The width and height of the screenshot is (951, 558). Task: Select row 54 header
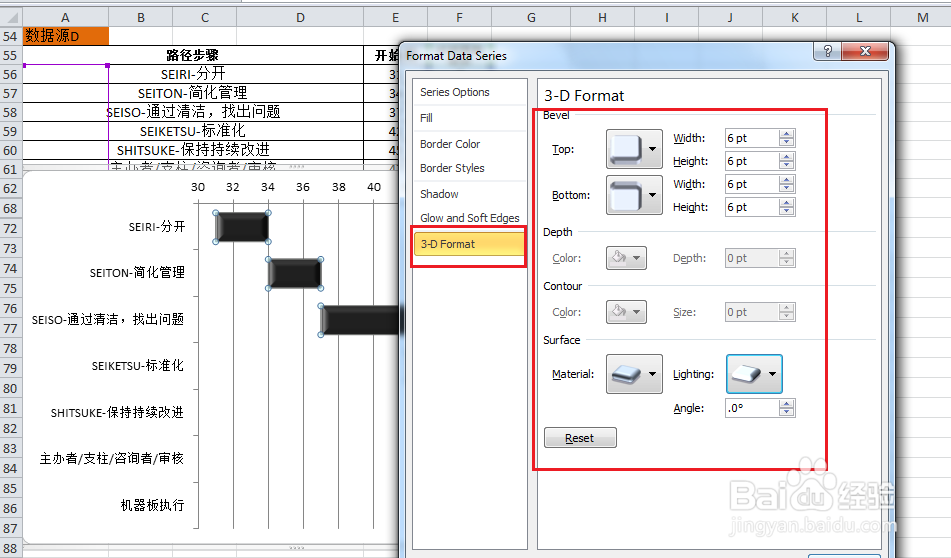(10, 36)
